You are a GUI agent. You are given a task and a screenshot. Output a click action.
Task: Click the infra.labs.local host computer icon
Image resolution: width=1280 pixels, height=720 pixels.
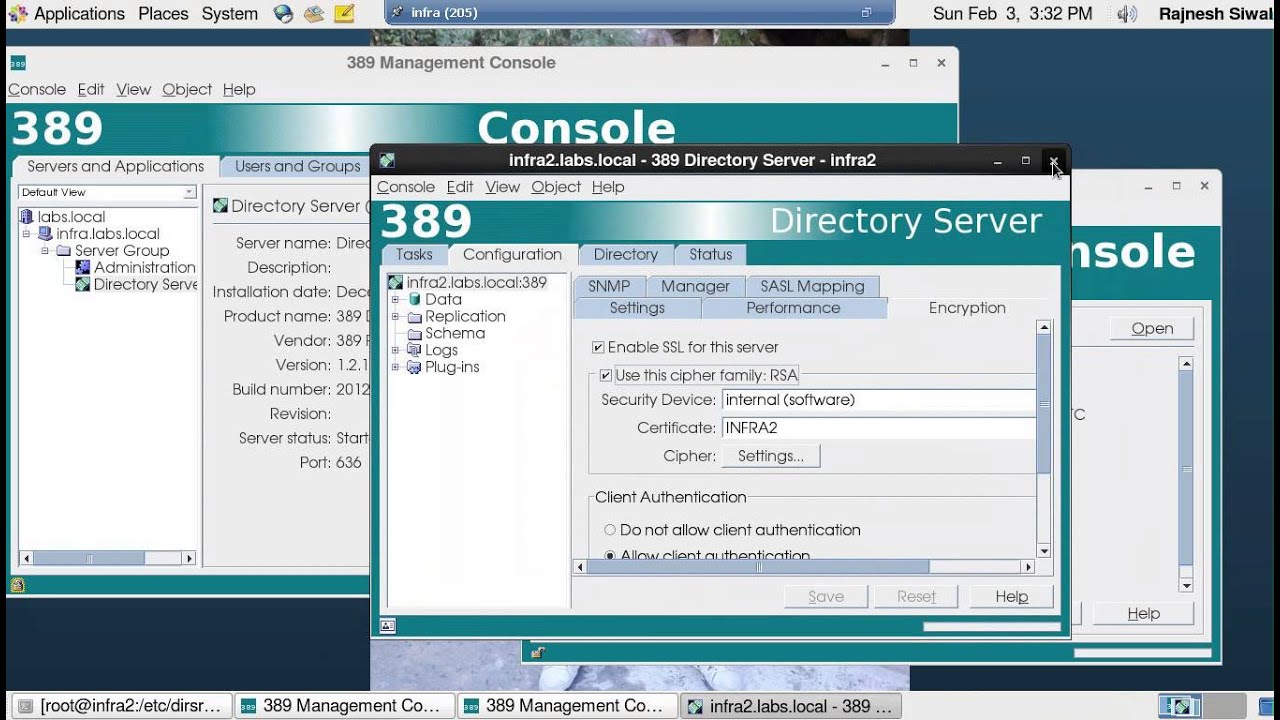[45, 233]
